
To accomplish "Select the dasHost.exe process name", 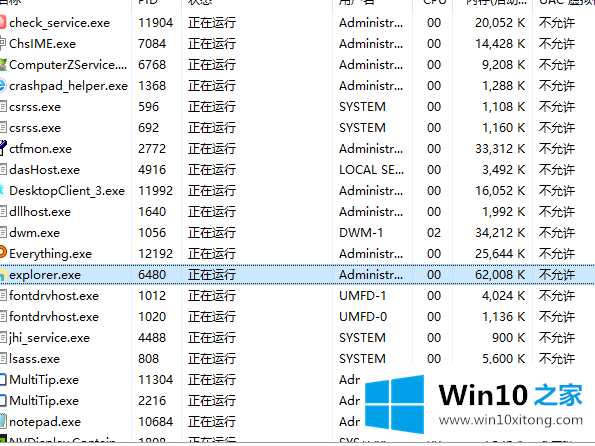I will point(44,170).
